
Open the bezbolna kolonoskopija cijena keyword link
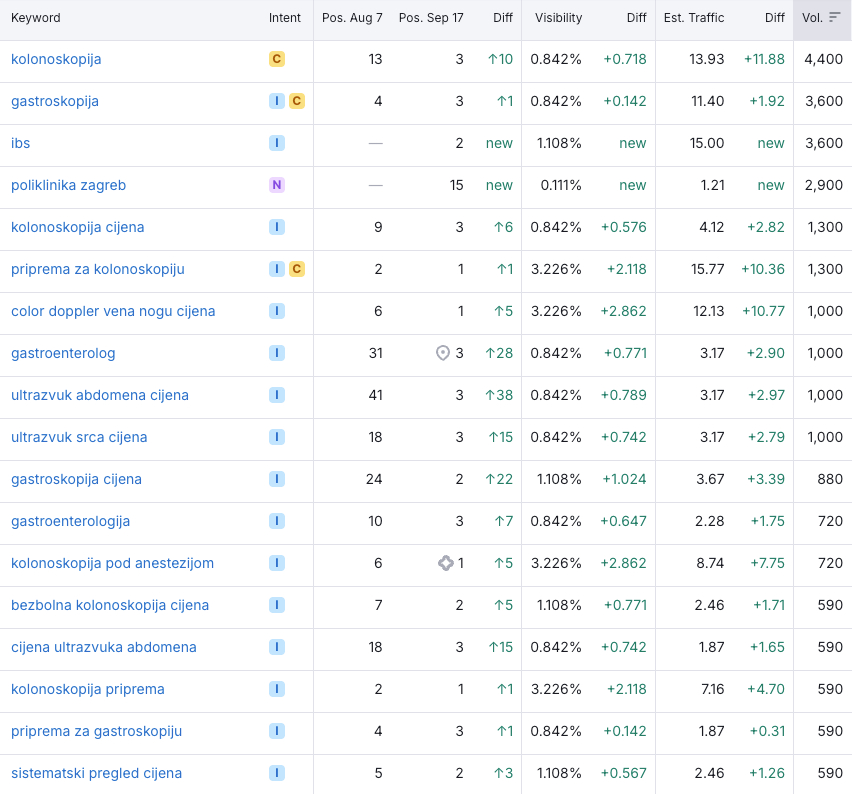[110, 605]
